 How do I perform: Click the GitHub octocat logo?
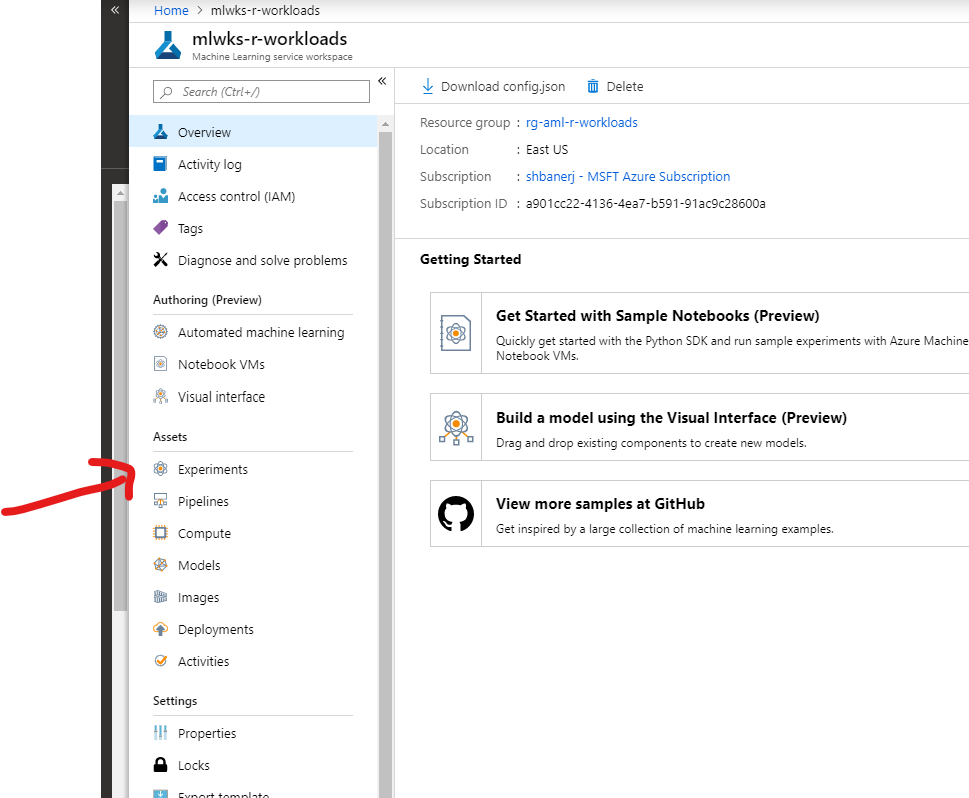point(456,514)
